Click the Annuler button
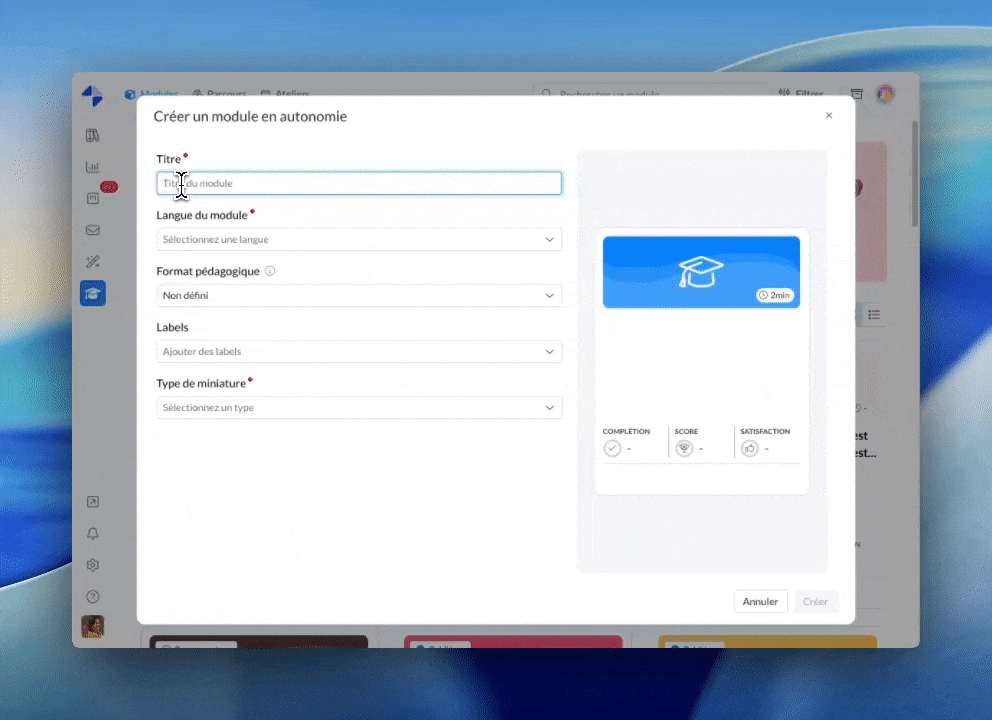This screenshot has width=992, height=720. pos(760,601)
